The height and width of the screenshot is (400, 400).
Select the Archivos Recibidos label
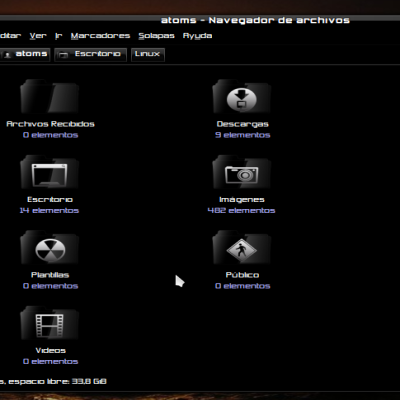pos(50,124)
